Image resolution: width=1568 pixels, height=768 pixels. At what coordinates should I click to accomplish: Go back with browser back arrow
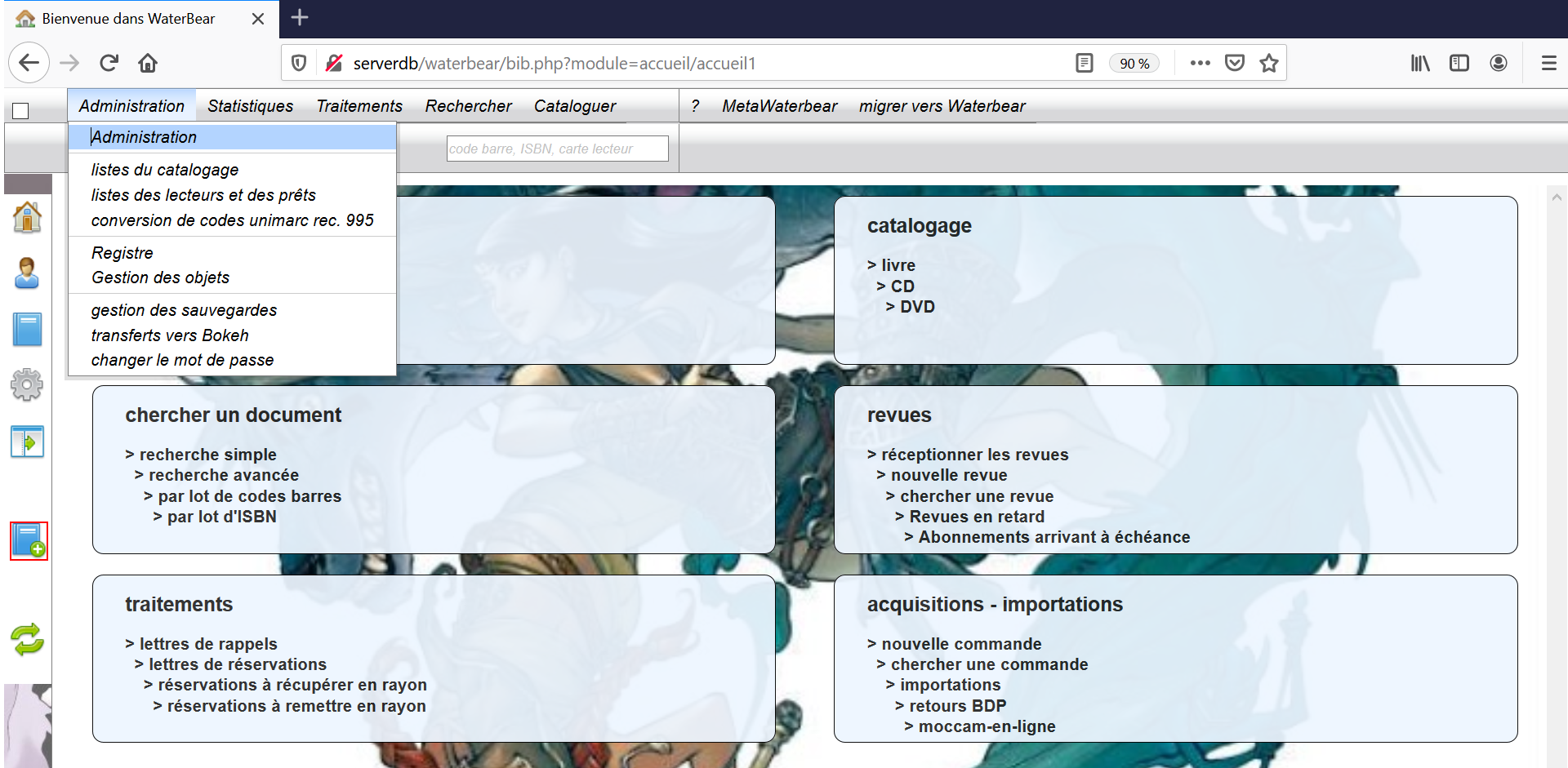pyautogui.click(x=29, y=63)
